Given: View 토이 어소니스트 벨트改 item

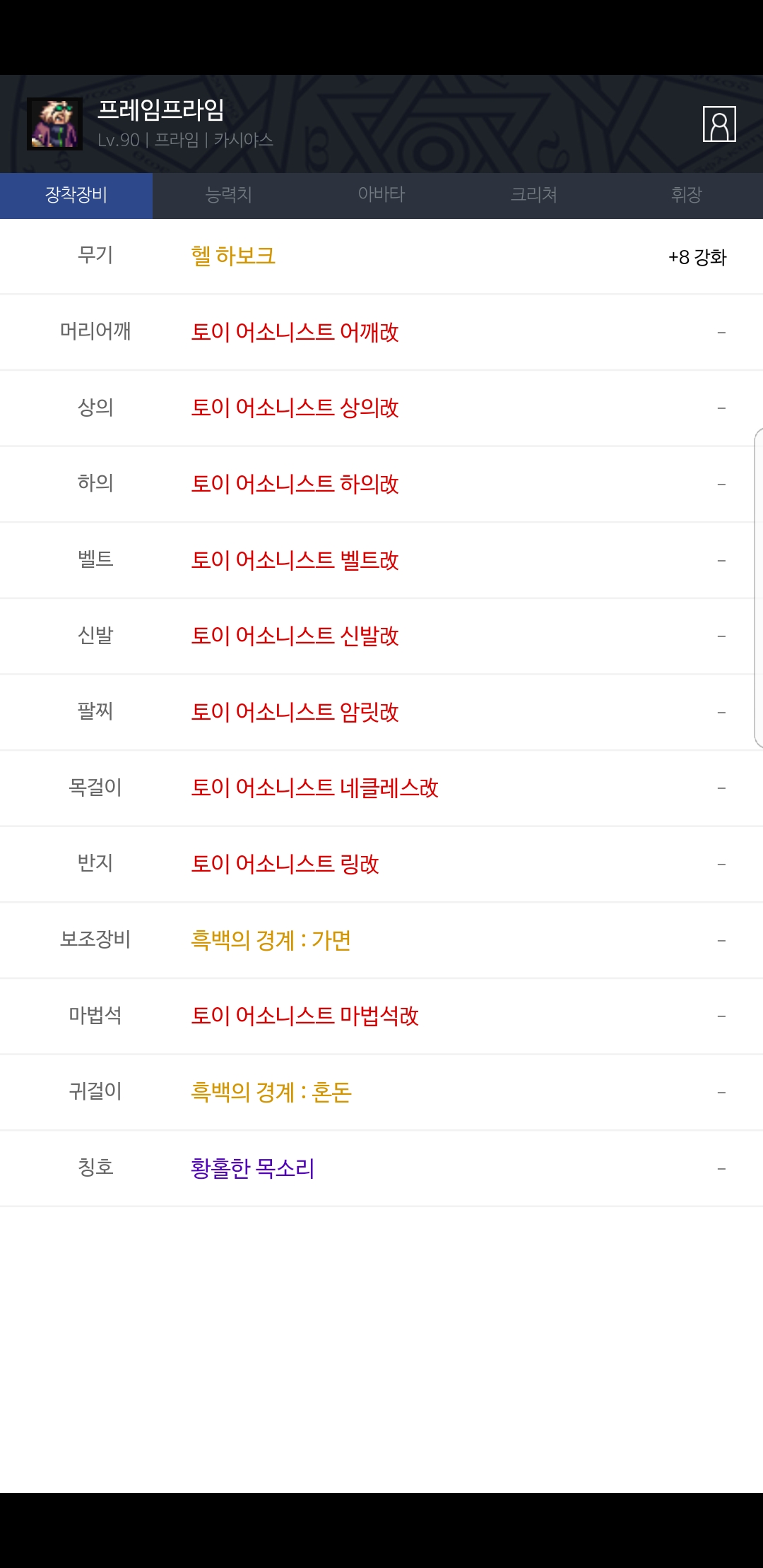Looking at the screenshot, I should [295, 560].
